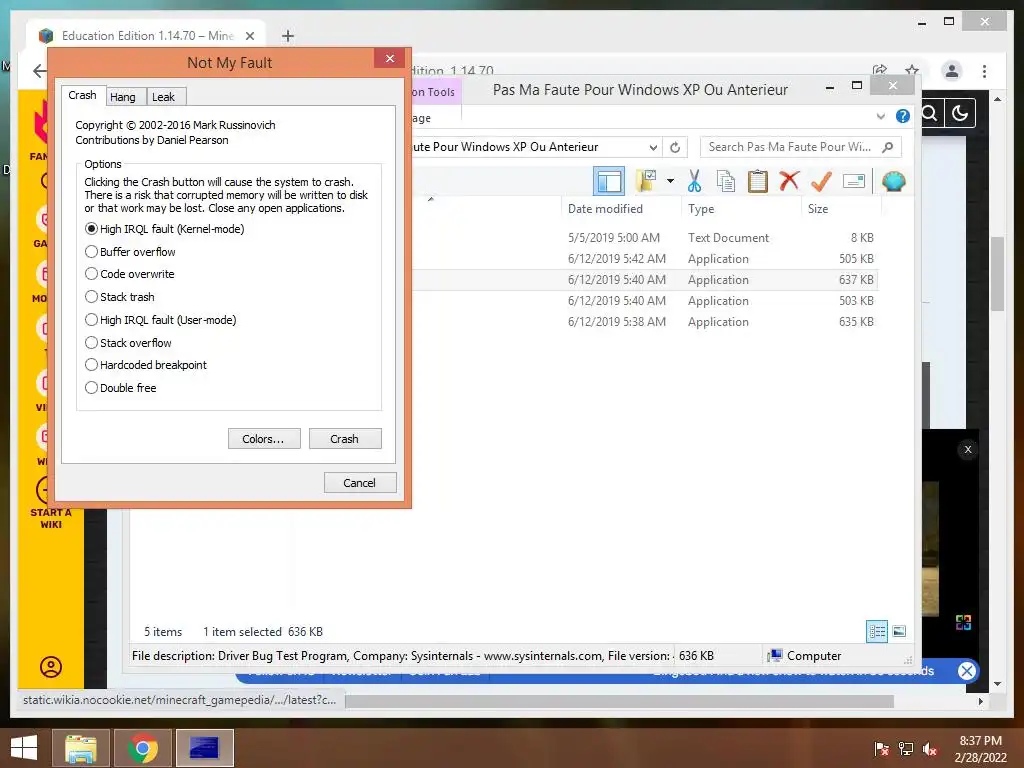Open the partially hidden Tools ribbon tab
1024x768 pixels.
pyautogui.click(x=436, y=92)
